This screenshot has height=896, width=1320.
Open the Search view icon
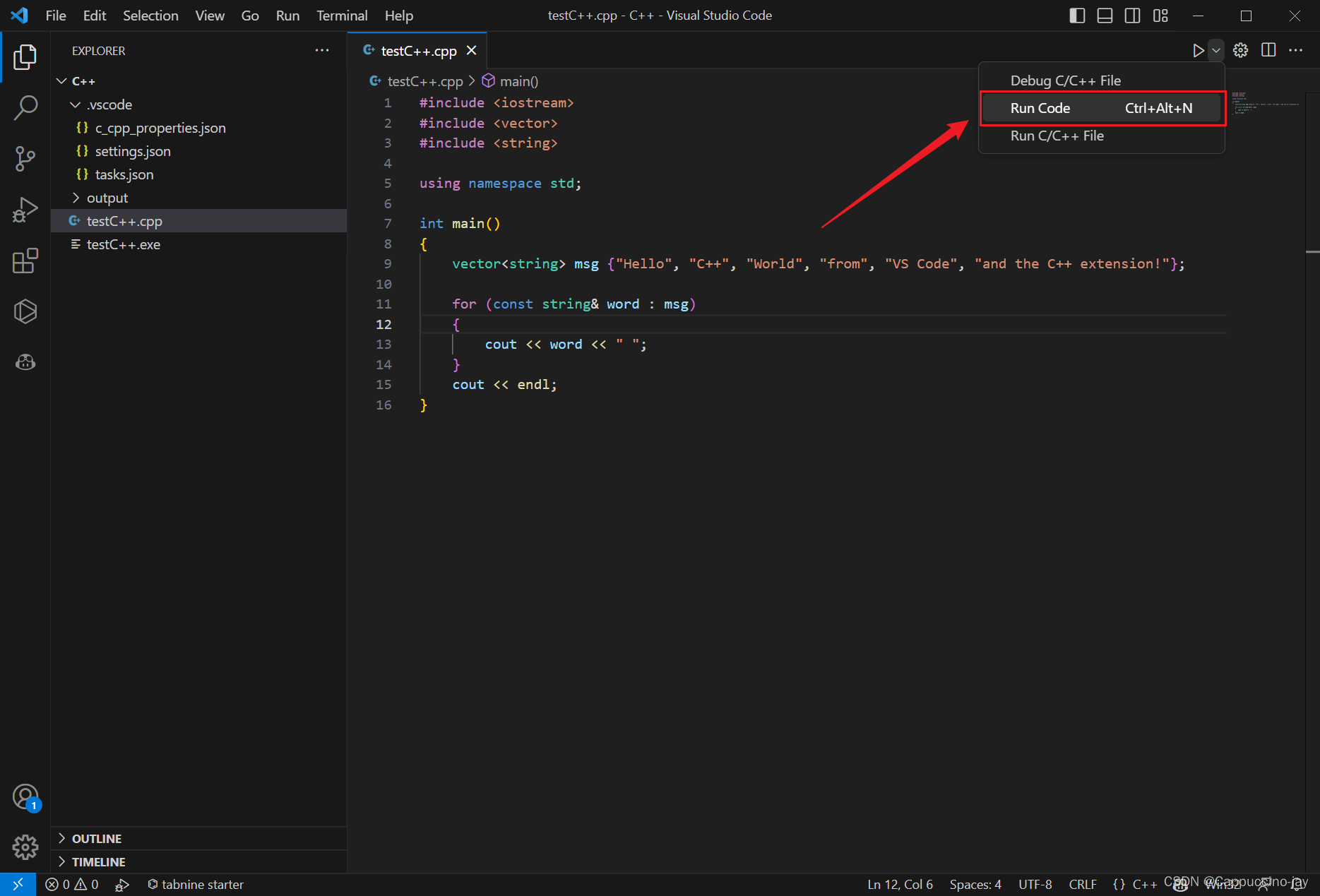point(25,108)
